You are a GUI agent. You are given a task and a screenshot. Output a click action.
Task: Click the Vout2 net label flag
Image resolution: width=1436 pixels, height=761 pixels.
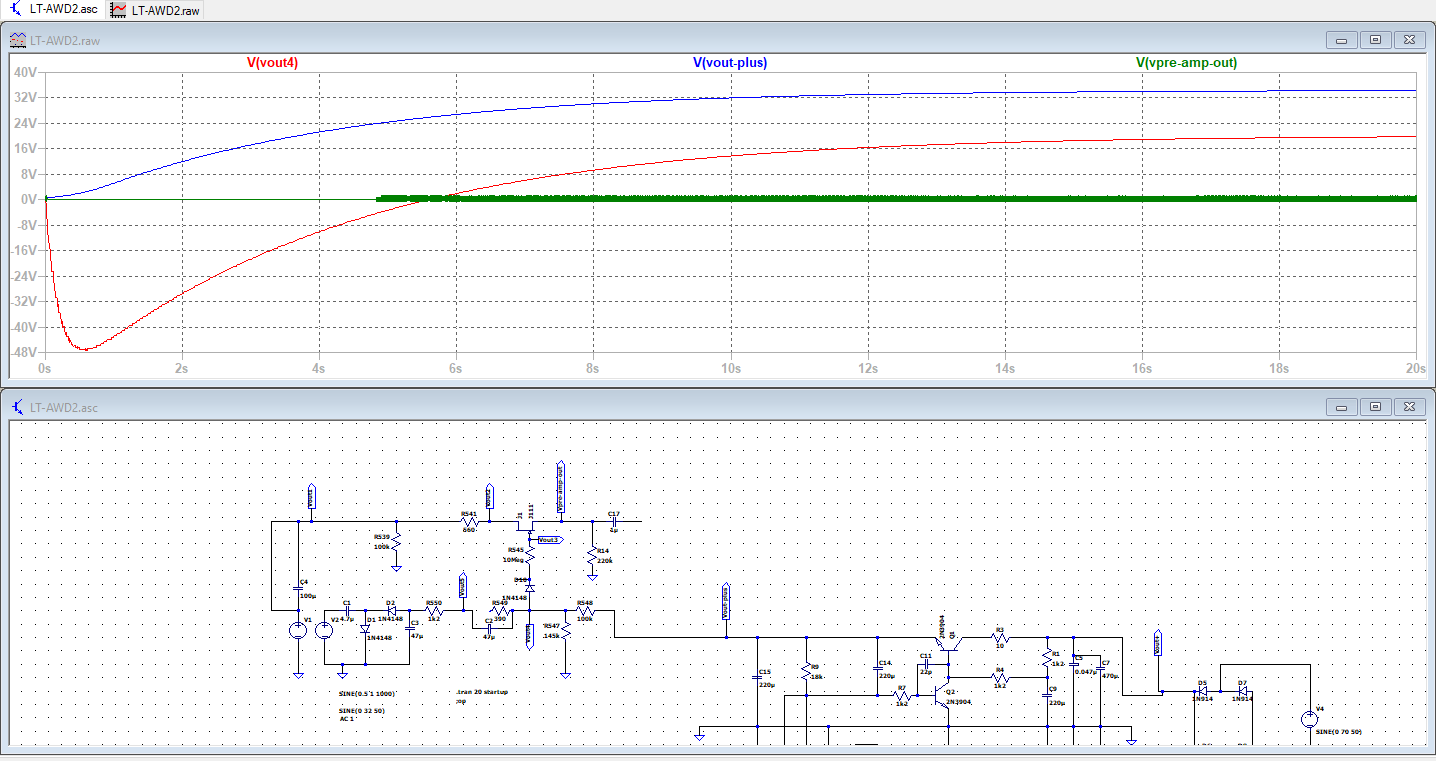pos(490,497)
